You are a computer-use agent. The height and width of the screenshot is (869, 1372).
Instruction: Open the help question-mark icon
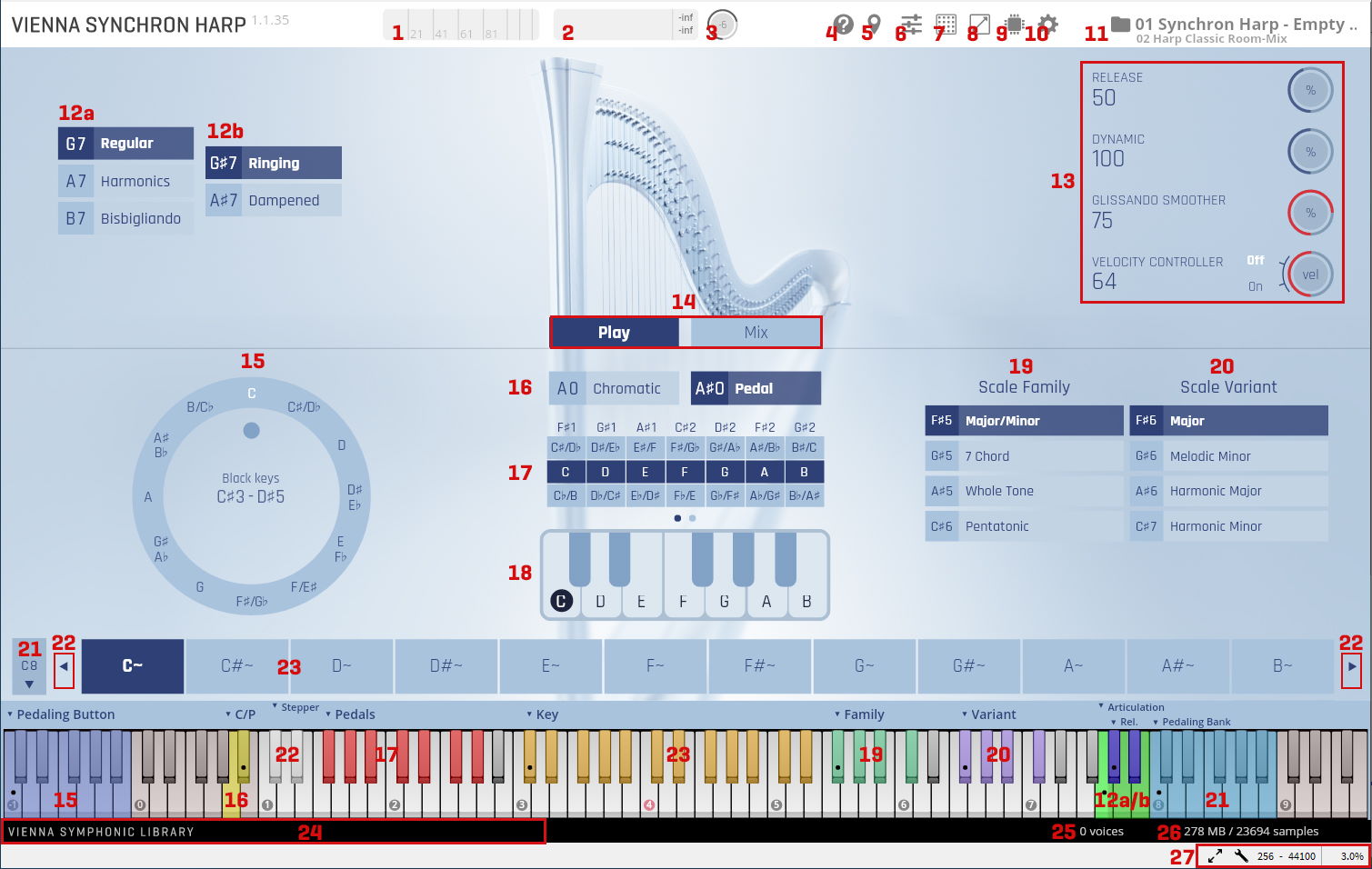[x=844, y=25]
